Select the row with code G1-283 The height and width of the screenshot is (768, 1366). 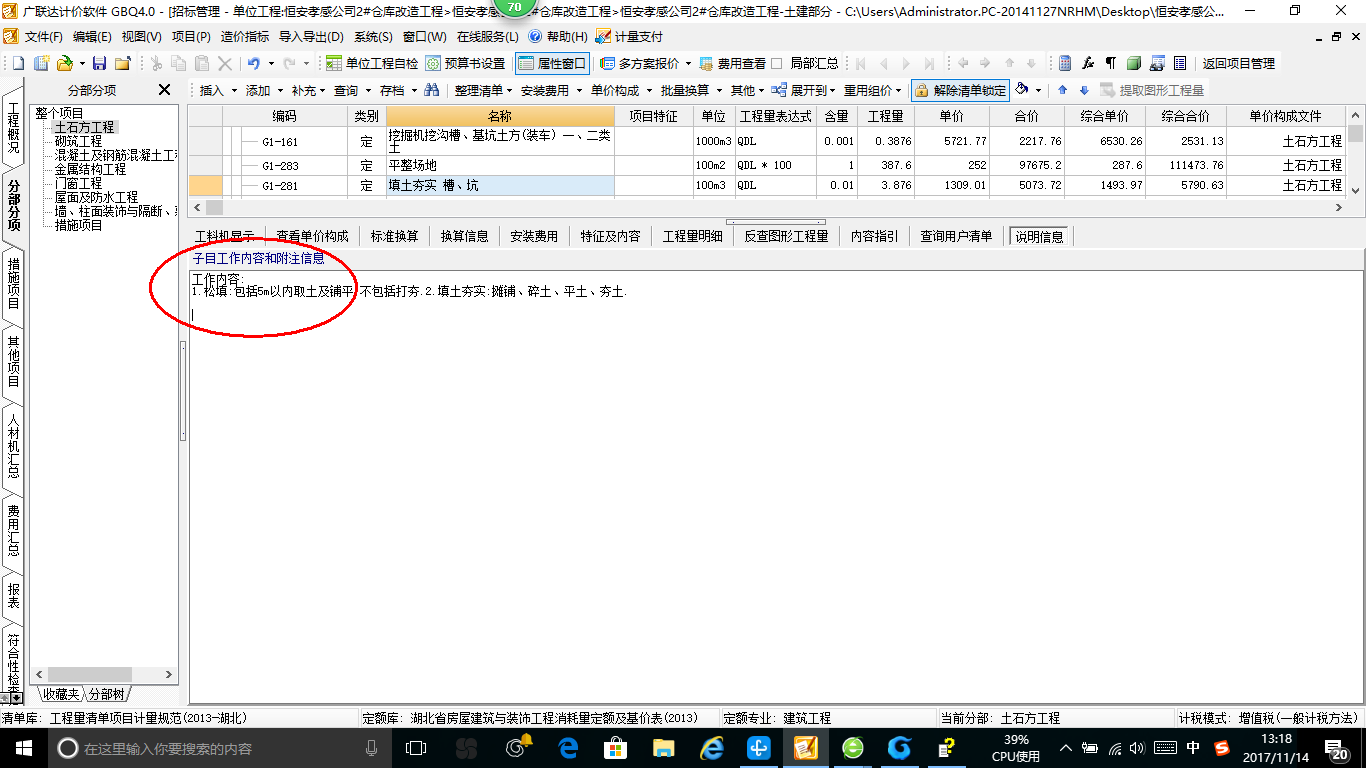click(x=765, y=165)
